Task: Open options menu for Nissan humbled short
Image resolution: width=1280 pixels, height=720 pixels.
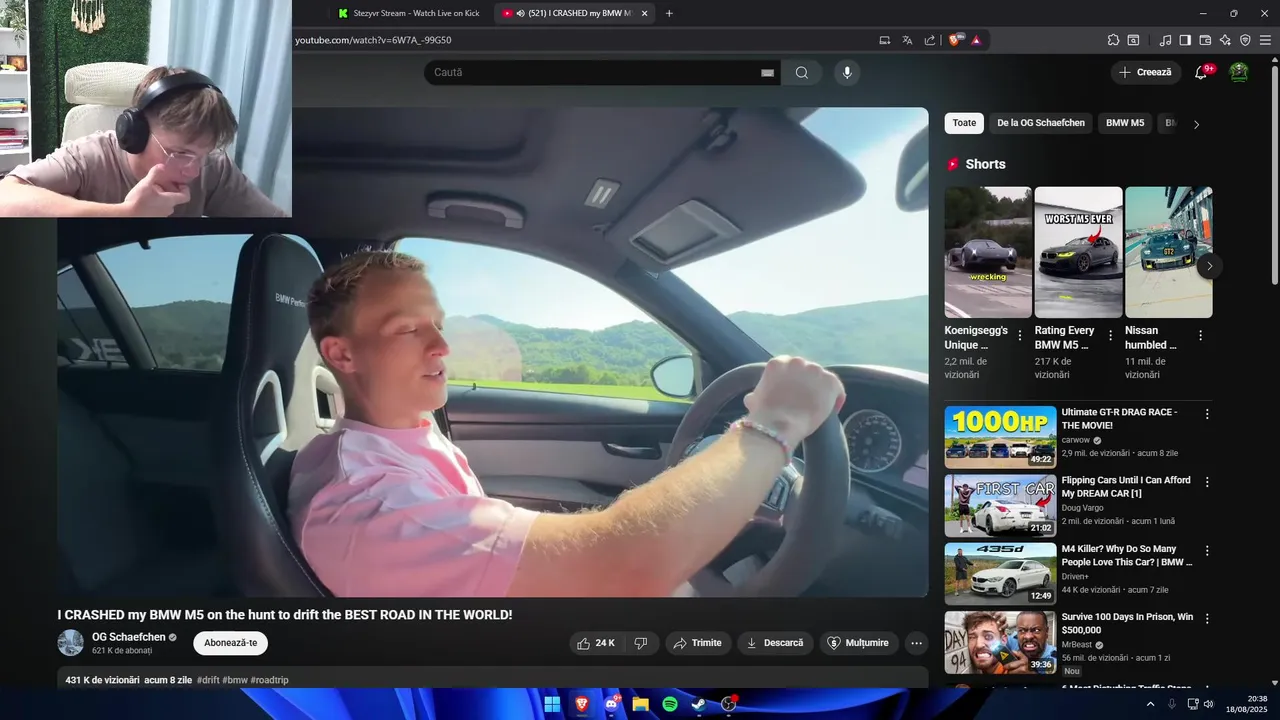Action: [1201, 336]
